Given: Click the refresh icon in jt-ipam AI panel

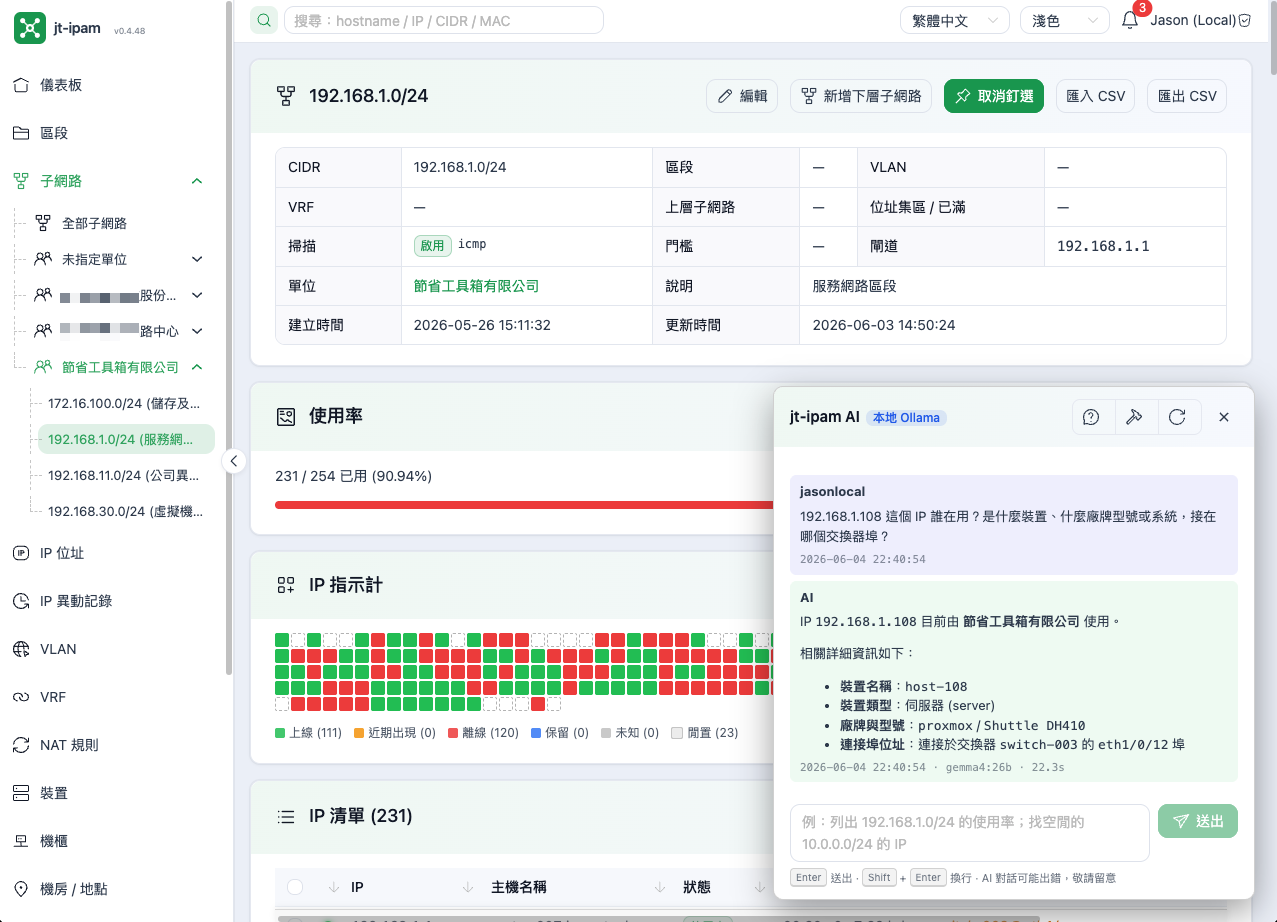Looking at the screenshot, I should (1177, 417).
